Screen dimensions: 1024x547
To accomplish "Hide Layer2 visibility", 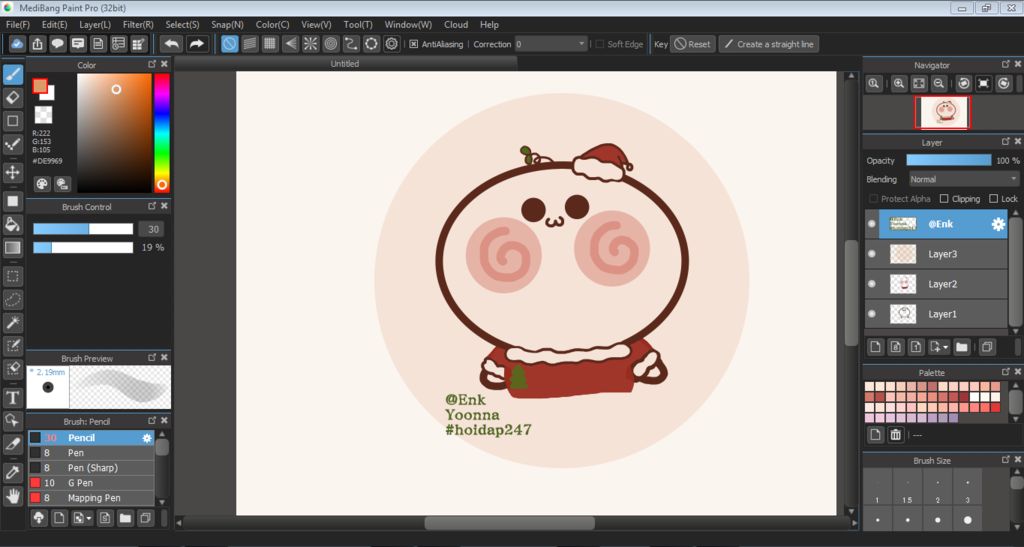I will tap(872, 284).
